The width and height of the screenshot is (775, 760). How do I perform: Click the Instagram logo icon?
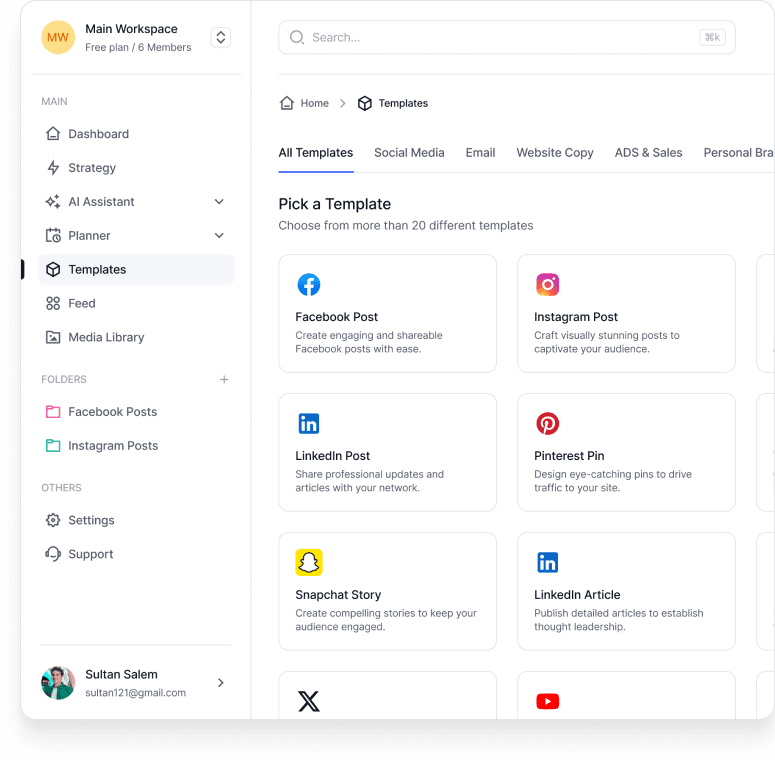[548, 285]
